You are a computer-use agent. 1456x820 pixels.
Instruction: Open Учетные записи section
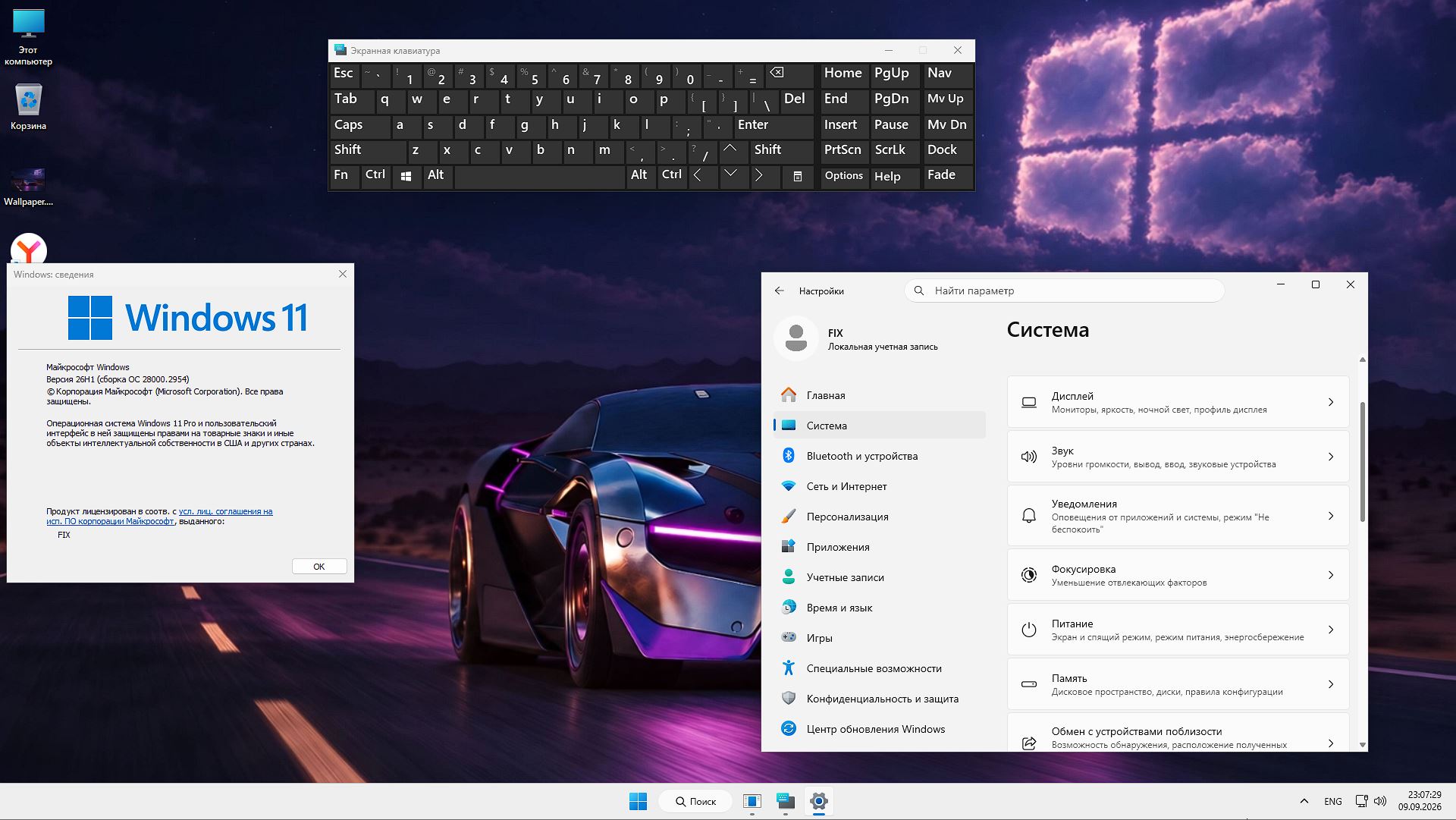click(880, 577)
